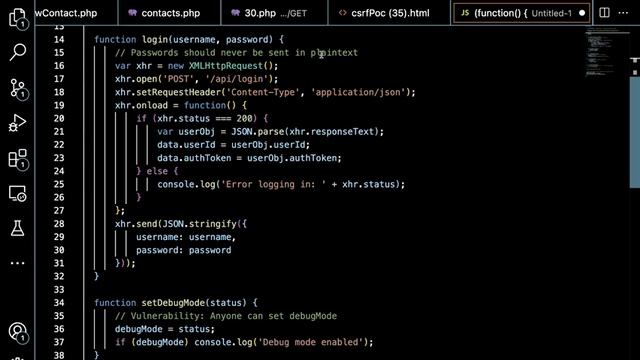The width and height of the screenshot is (640, 360).
Task: Open the Search view in activity bar
Action: tap(17, 52)
